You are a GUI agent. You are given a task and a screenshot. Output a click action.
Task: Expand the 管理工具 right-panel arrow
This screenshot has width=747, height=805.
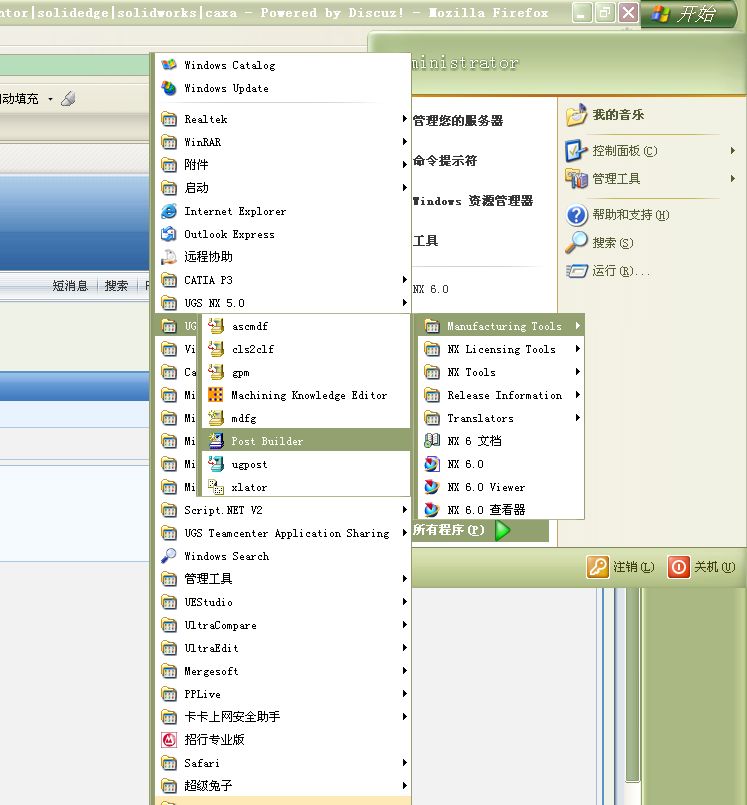coord(733,179)
